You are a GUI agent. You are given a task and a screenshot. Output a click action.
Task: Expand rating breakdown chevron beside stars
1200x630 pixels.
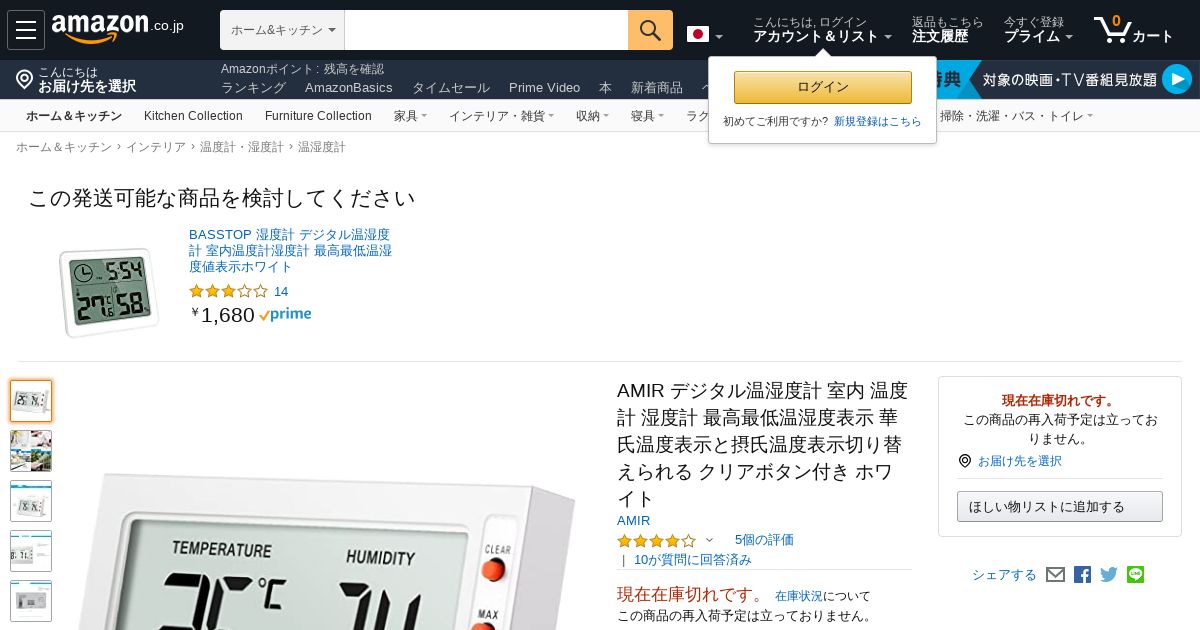710,540
